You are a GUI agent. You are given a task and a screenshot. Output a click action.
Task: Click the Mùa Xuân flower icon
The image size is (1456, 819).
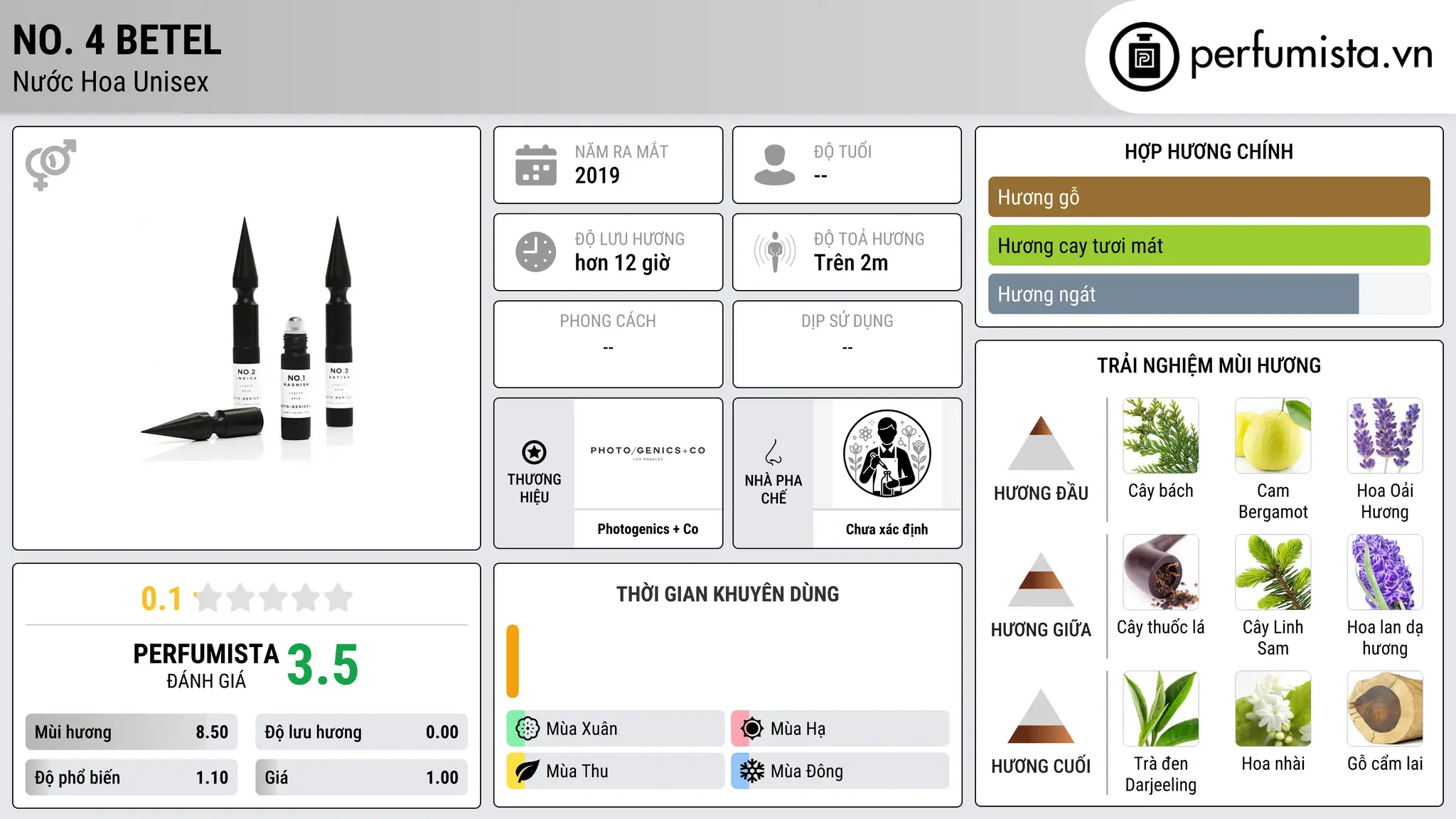tap(528, 729)
